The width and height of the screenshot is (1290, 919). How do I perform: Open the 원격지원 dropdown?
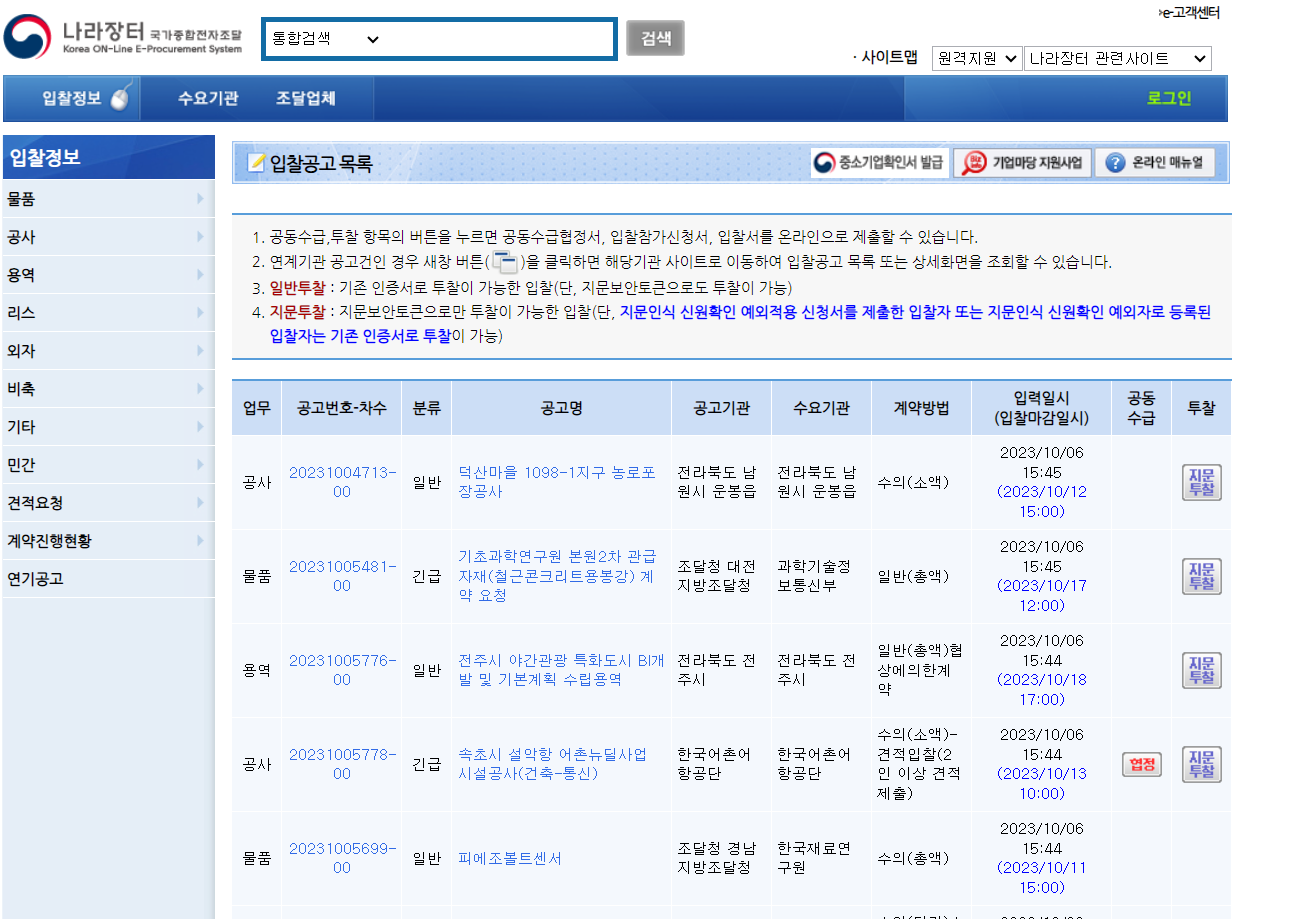click(977, 58)
